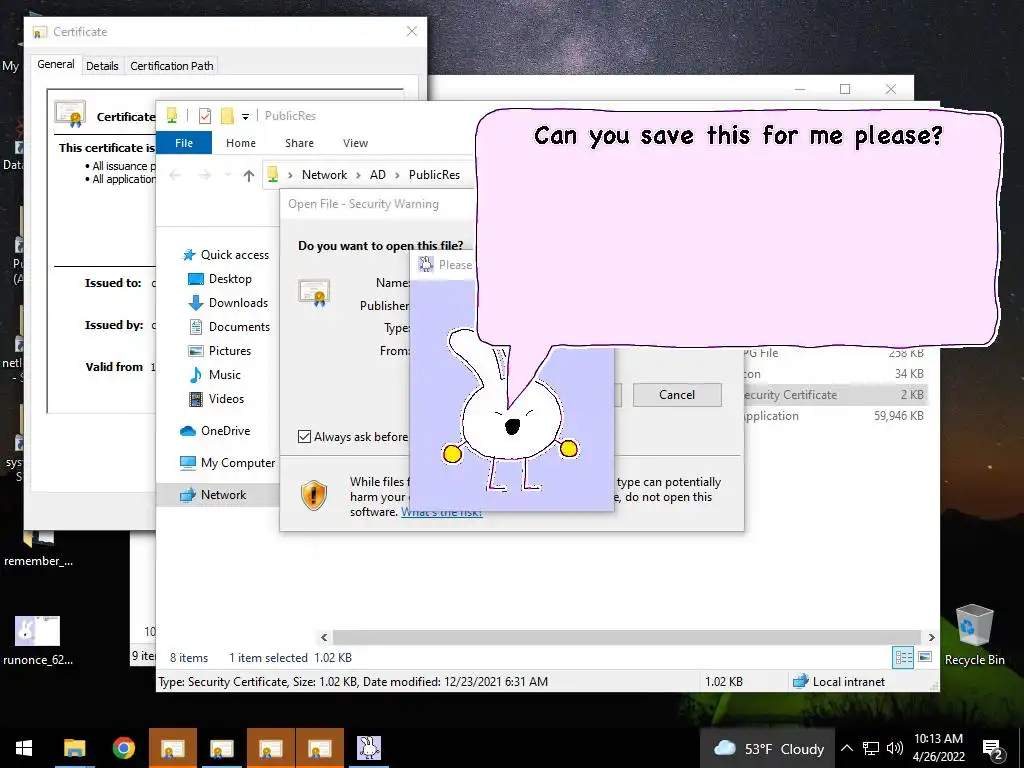Open the Home ribbon tab
Screen dimensions: 1024x768
coord(241,143)
